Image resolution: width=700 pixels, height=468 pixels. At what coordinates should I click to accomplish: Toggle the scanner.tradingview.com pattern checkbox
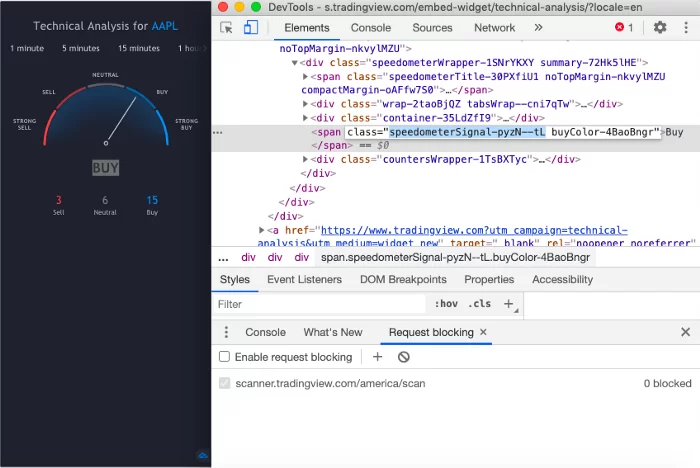click(225, 383)
